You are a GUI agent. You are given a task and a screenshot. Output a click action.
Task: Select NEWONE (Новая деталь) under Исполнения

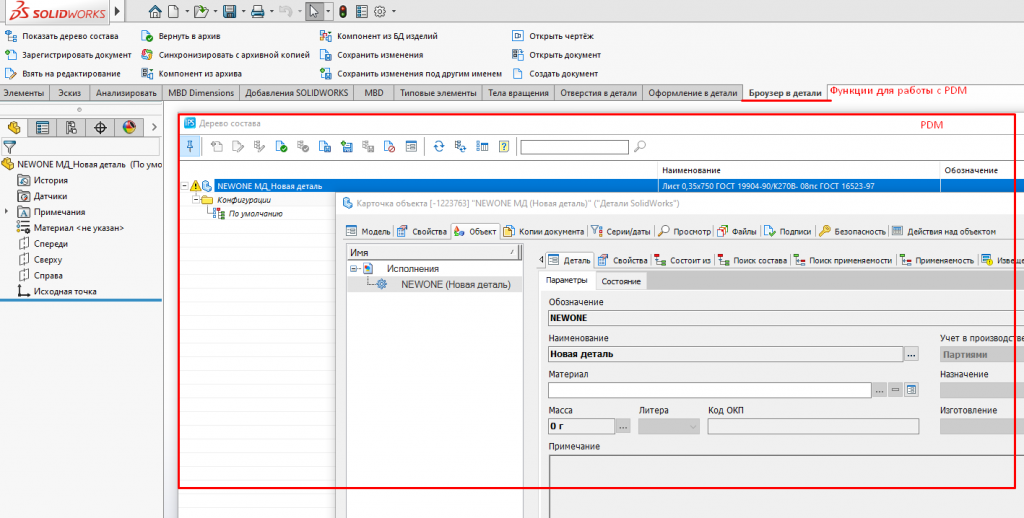[455, 284]
